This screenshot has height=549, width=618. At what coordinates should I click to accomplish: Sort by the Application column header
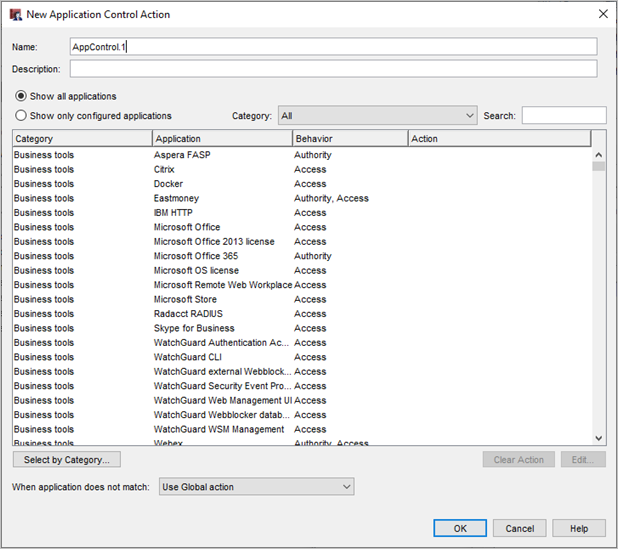(222, 139)
